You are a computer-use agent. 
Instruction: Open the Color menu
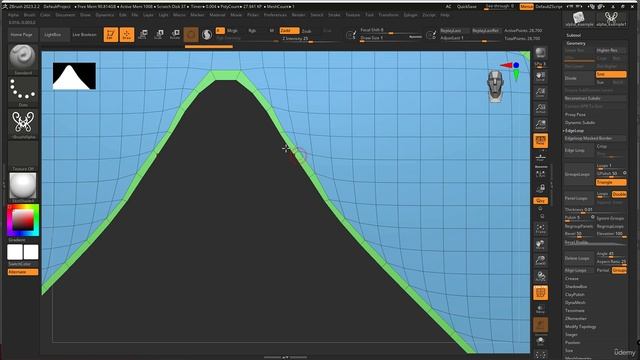[45, 15]
